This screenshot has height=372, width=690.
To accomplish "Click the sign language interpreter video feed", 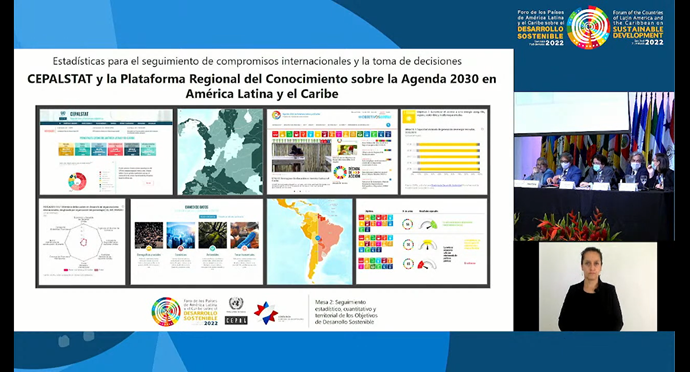I will point(598,286).
